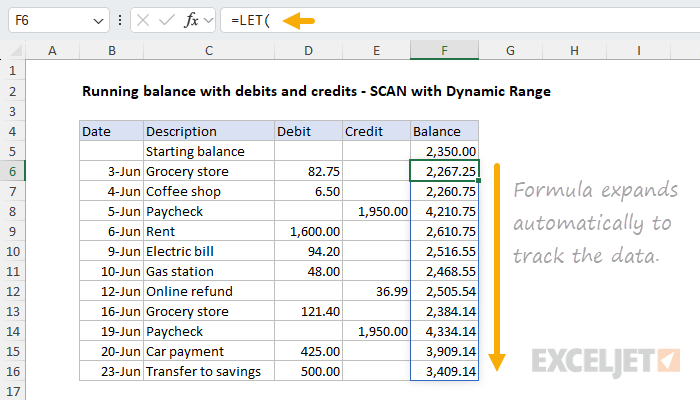Click the 'Electric bill' description cell
700x400 pixels.
[208, 251]
